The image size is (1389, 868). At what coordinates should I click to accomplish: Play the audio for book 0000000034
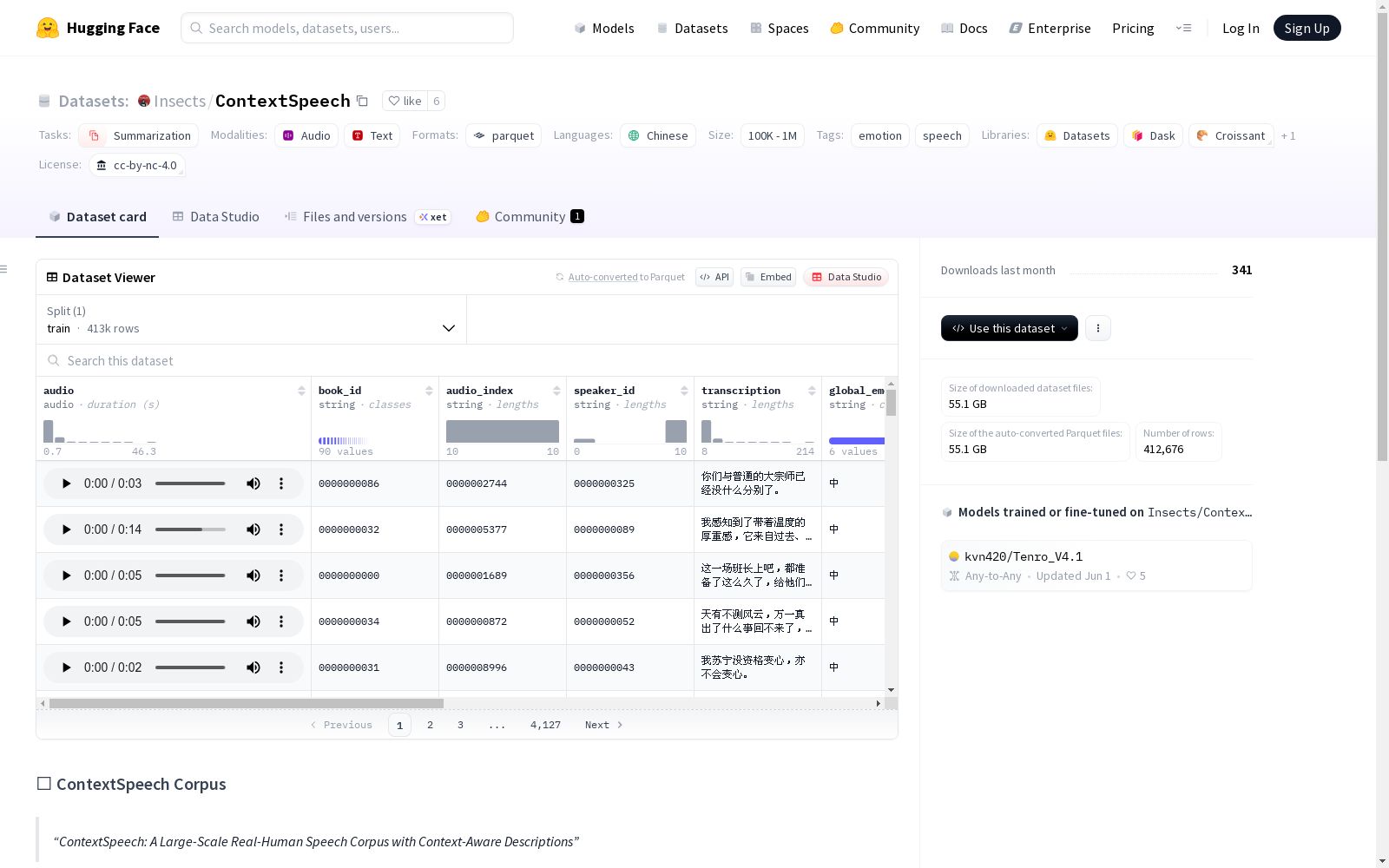pyautogui.click(x=66, y=621)
